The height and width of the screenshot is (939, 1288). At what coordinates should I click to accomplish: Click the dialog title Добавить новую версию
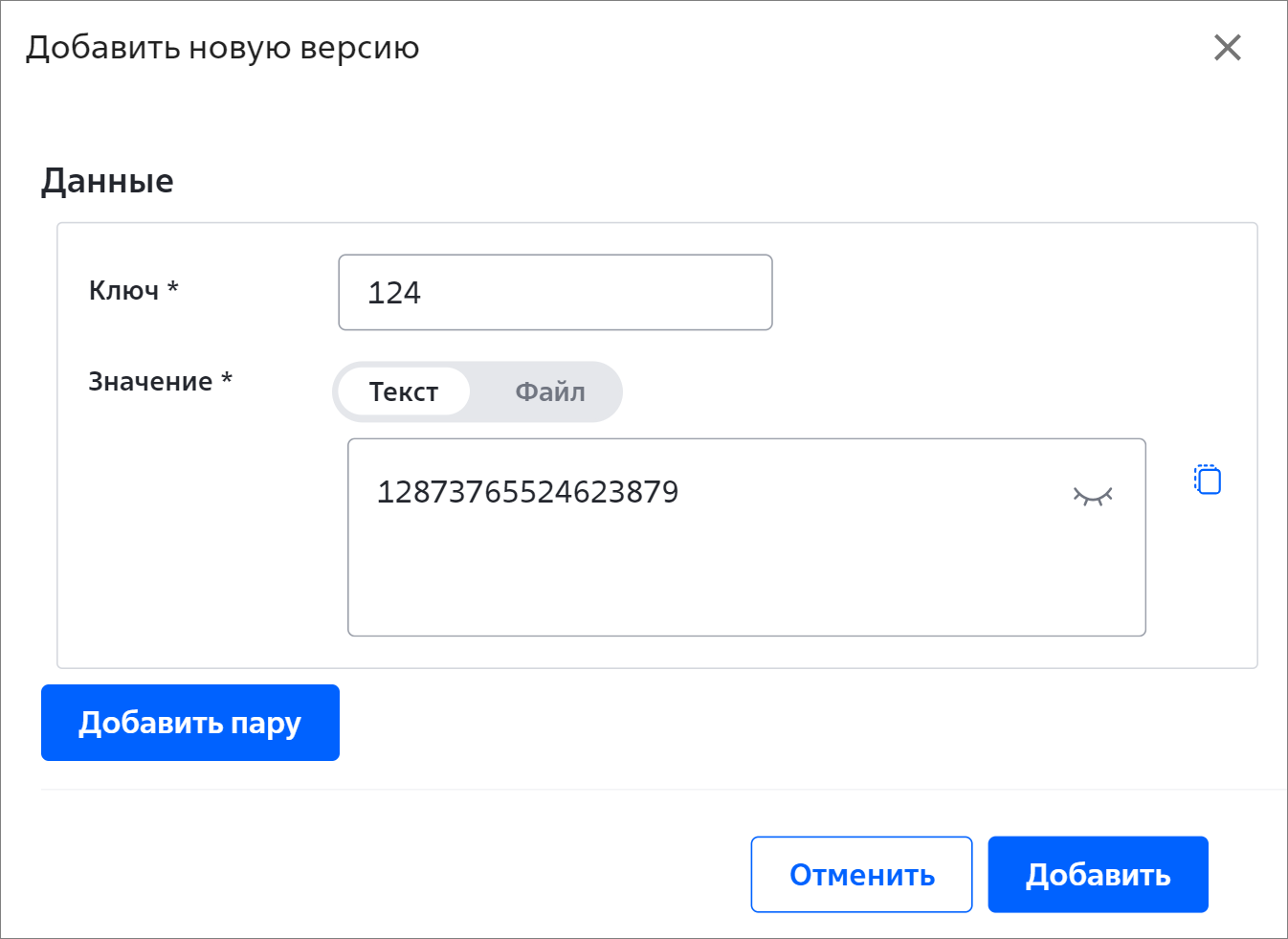click(223, 47)
